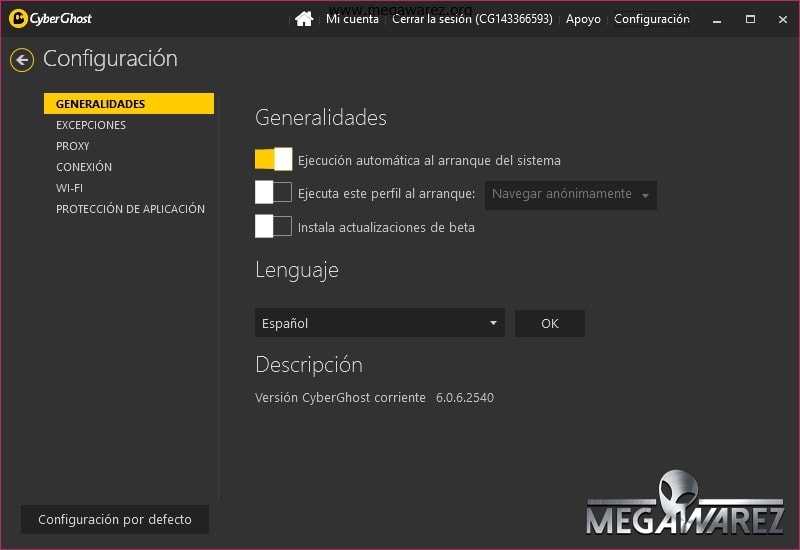Screen dimensions: 800x550
Task: Click the Instala actualizaciones de beta label
Action: click(x=386, y=228)
